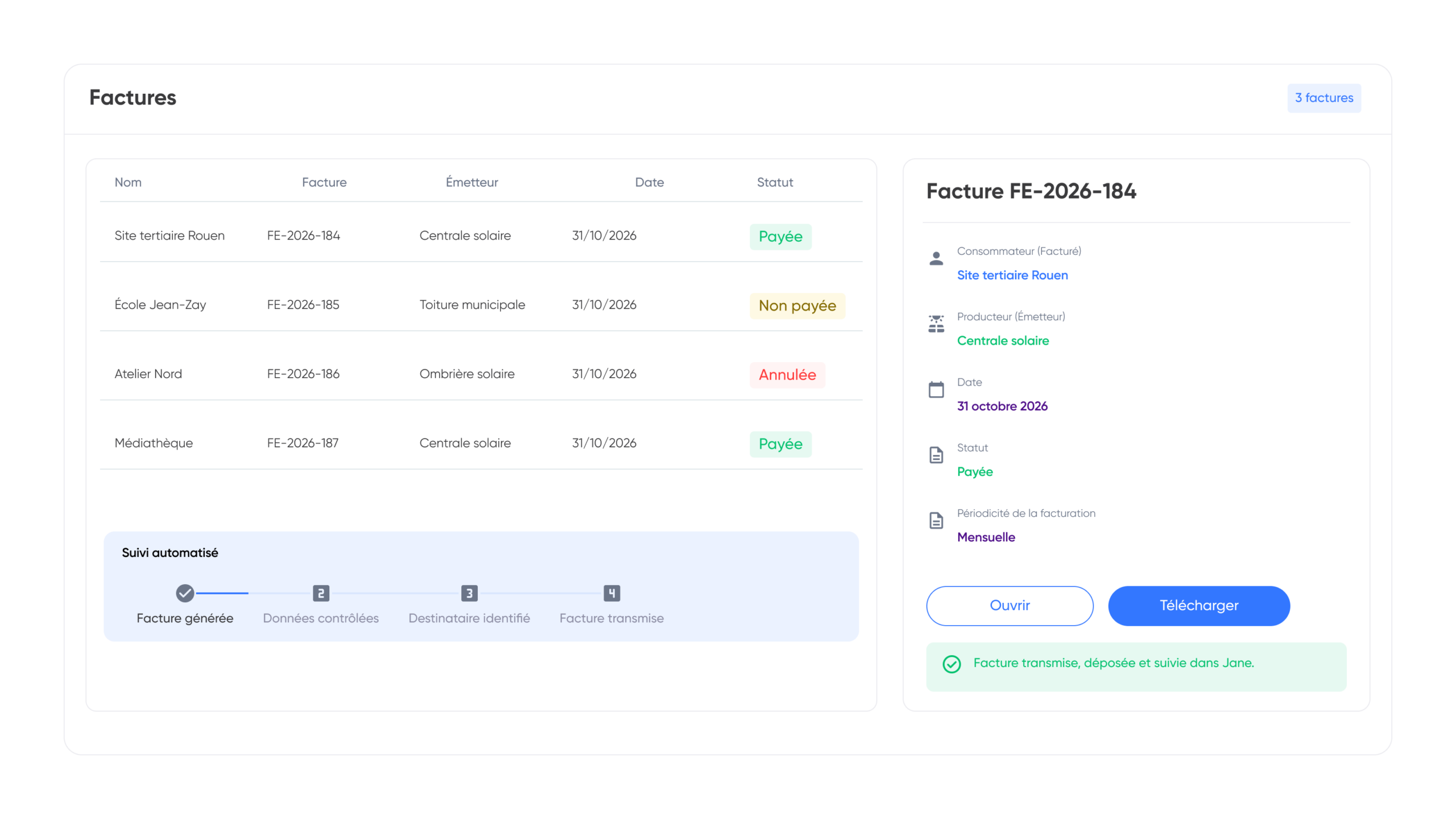Click the solar producer panel icon
The image size is (1456, 819).
click(x=936, y=324)
